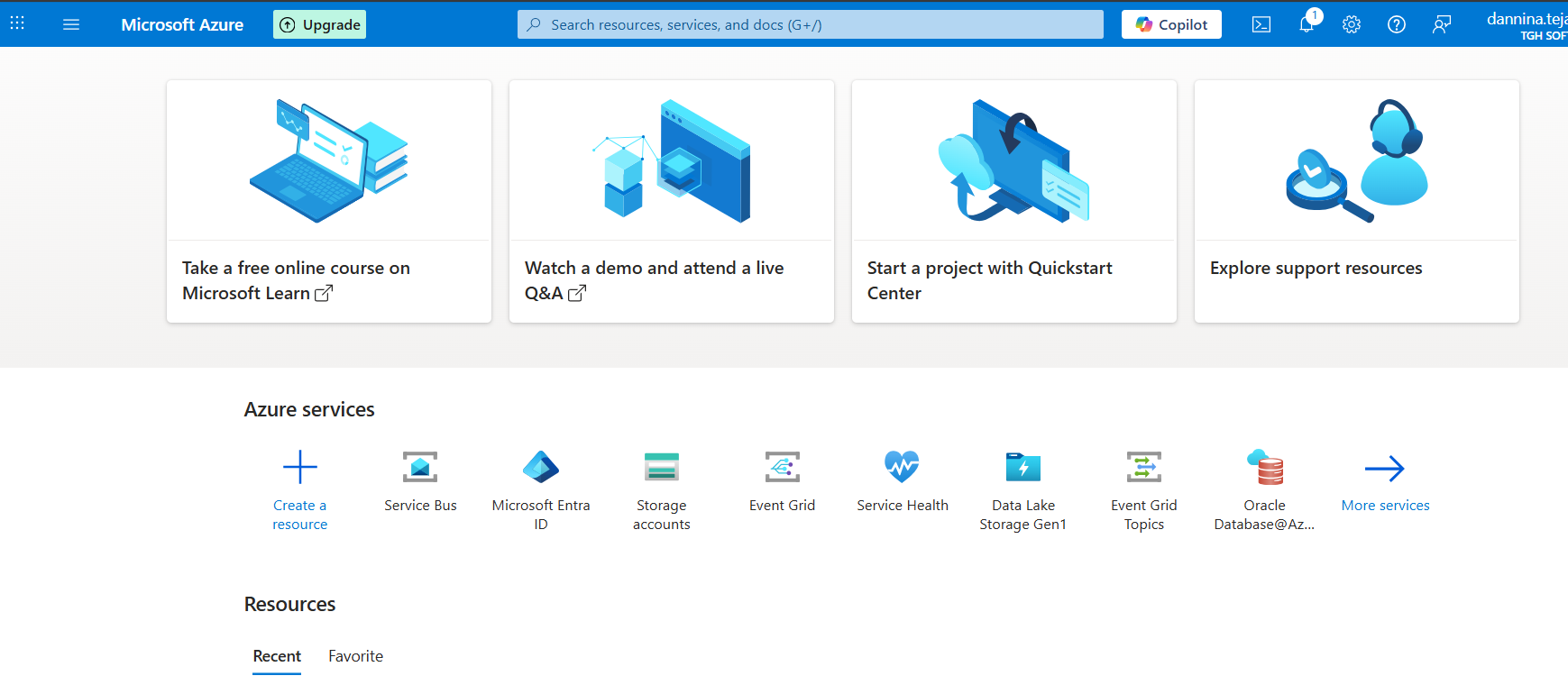Click the Data Lake Storage Gen1 label

1023,515
